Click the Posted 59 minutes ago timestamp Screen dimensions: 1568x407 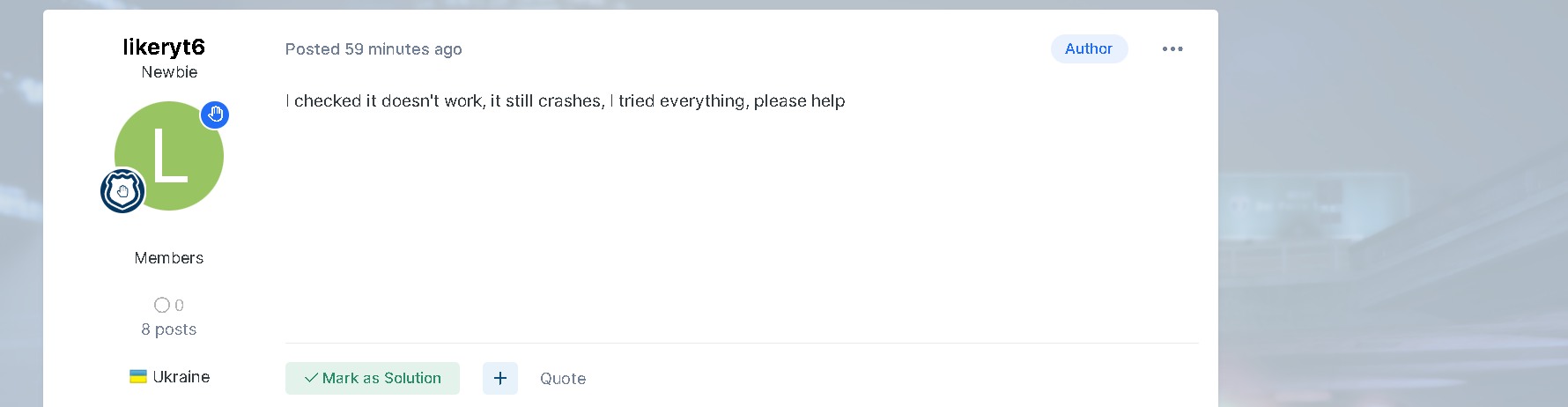374,49
